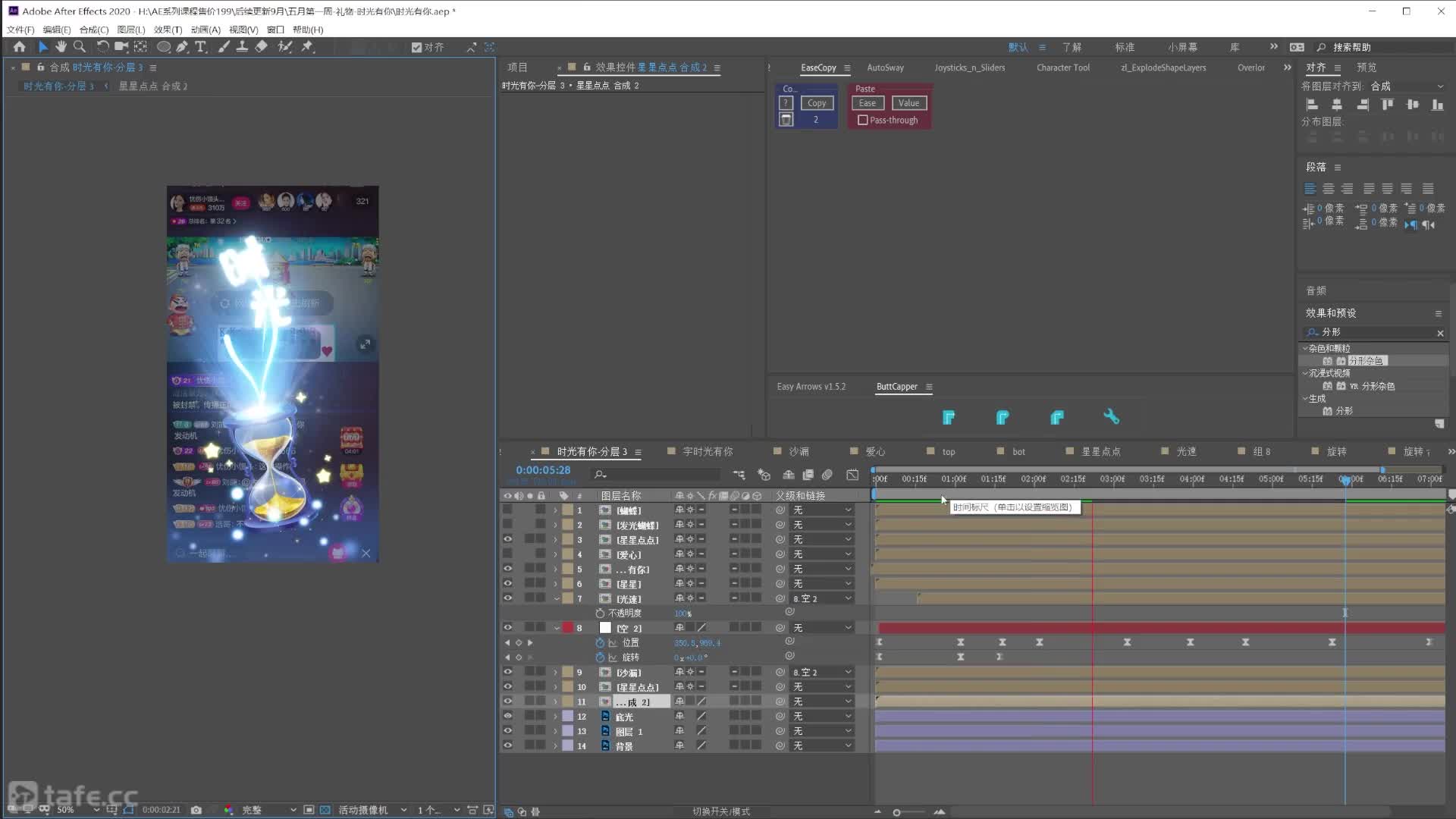This screenshot has height=819, width=1456.
Task: Enable EaseCopy Pass-through checkbox
Action: pos(862,121)
